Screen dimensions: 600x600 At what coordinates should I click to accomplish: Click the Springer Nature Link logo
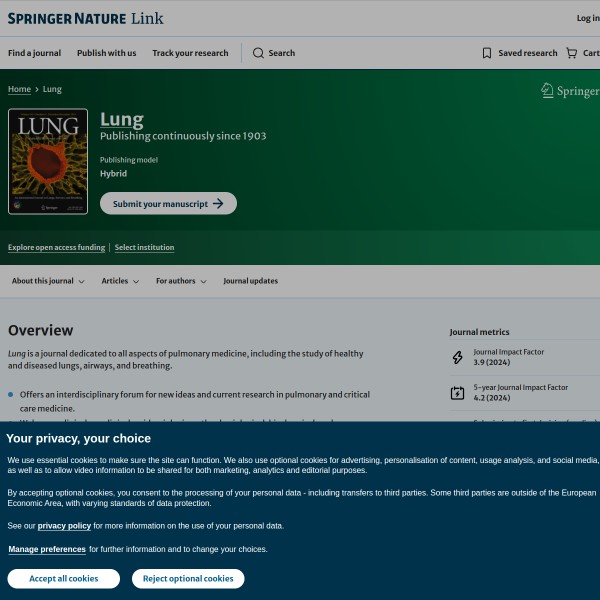point(85,18)
